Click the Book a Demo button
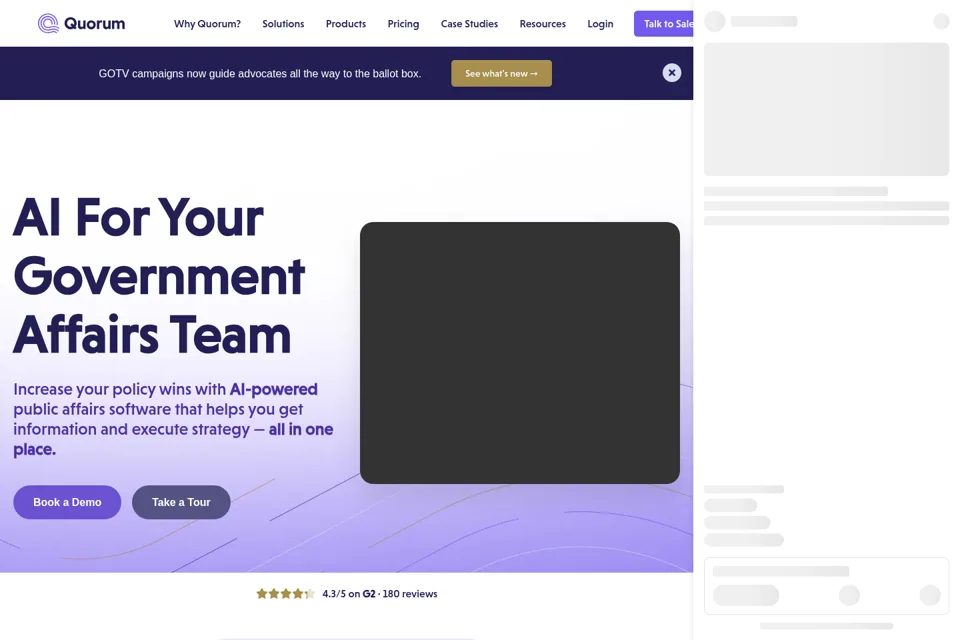 [x=67, y=502]
